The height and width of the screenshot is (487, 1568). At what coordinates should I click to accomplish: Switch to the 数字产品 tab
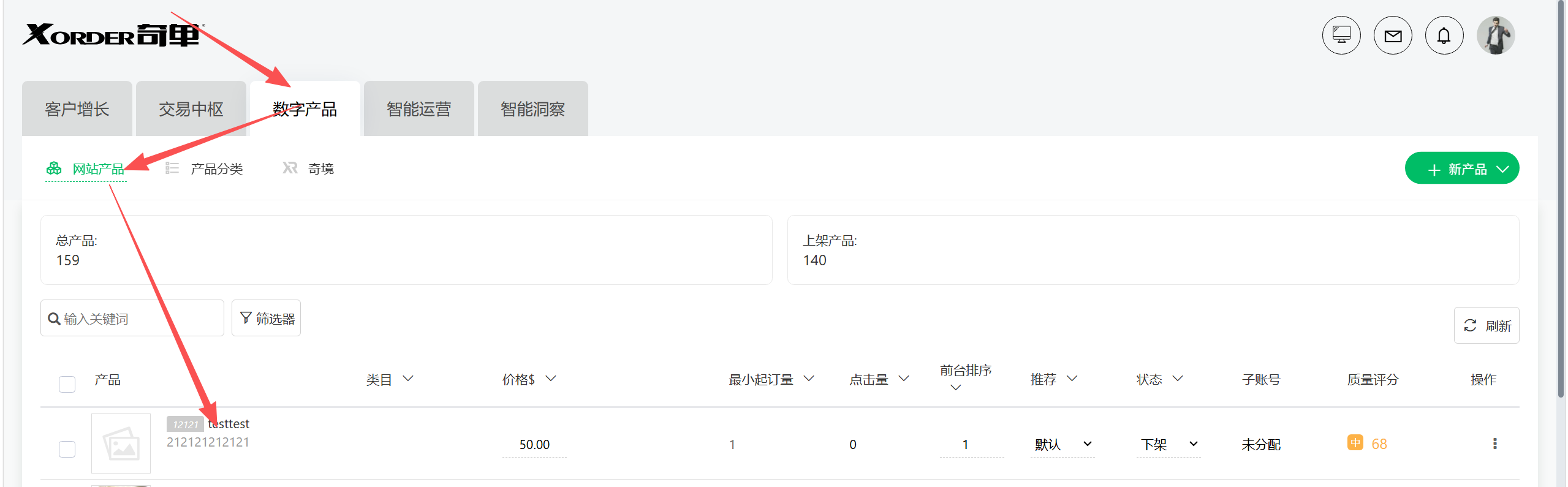[x=305, y=108]
